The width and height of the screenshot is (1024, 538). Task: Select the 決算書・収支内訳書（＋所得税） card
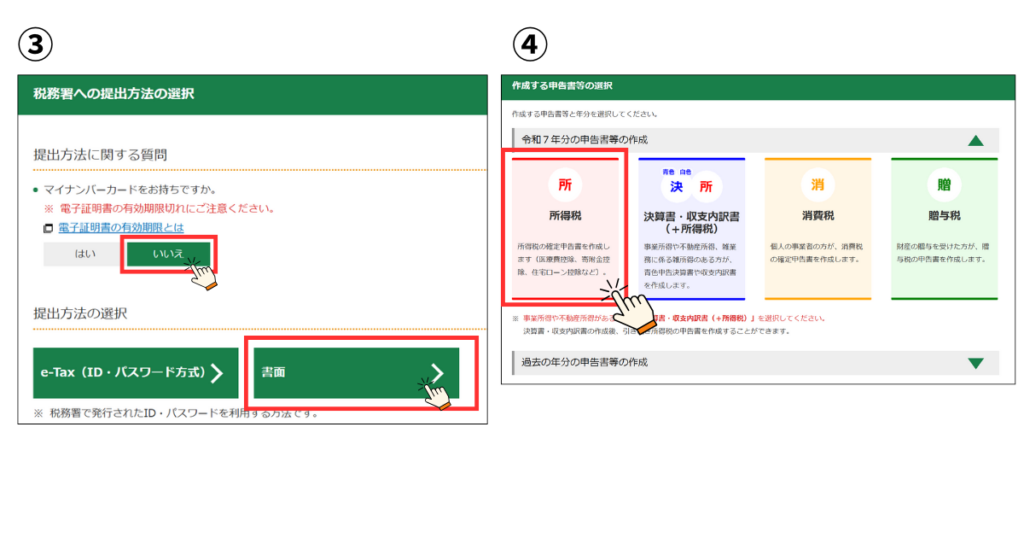point(692,229)
